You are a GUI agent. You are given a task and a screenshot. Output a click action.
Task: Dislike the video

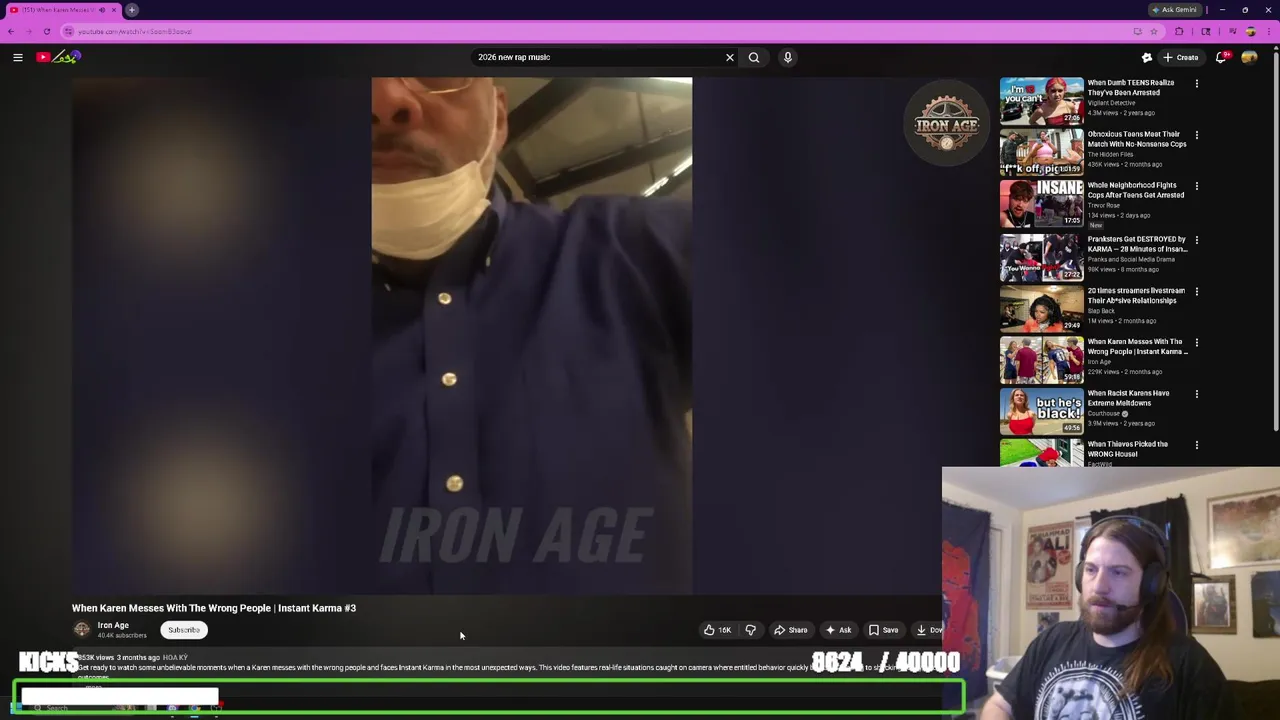pyautogui.click(x=750, y=630)
